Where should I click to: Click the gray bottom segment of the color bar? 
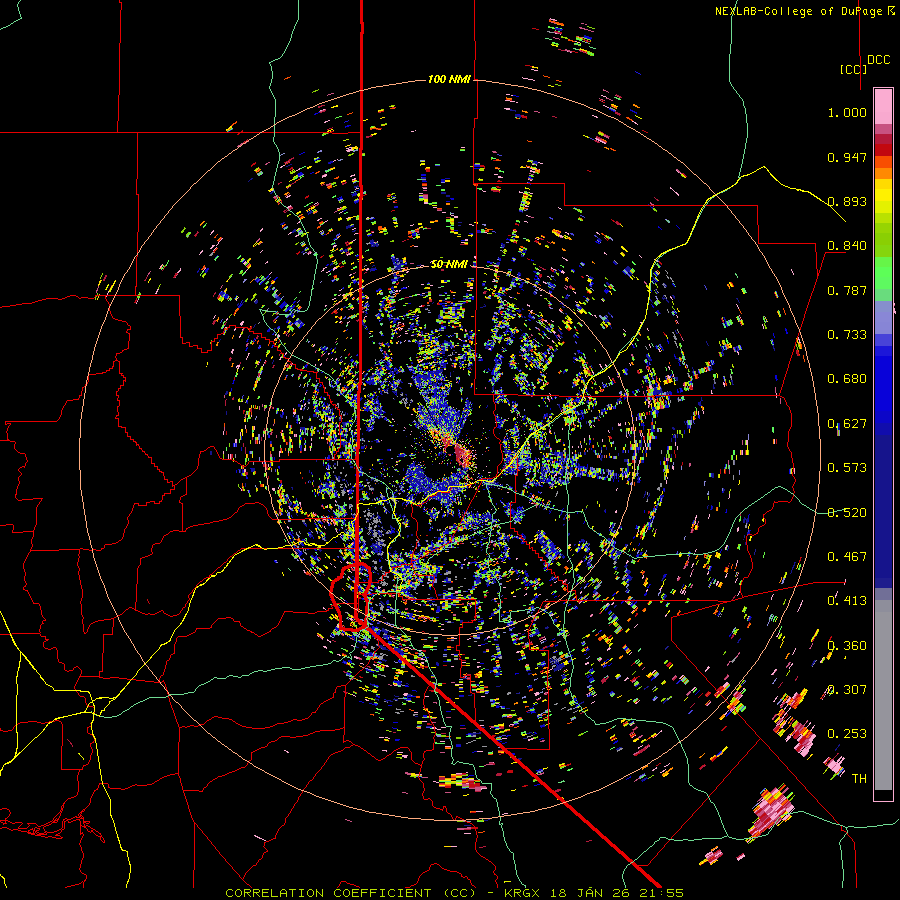point(883,695)
